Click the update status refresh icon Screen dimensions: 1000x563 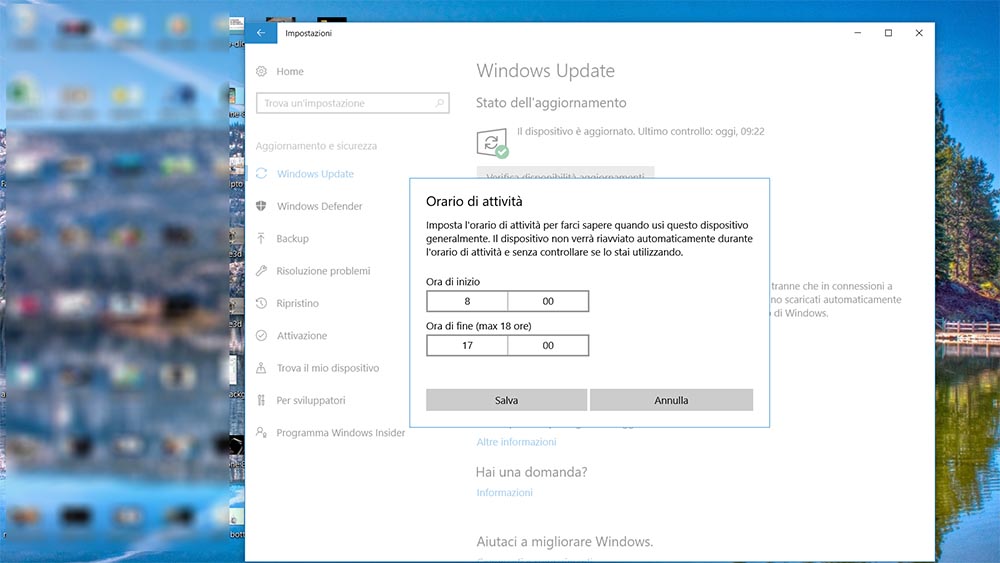492,143
